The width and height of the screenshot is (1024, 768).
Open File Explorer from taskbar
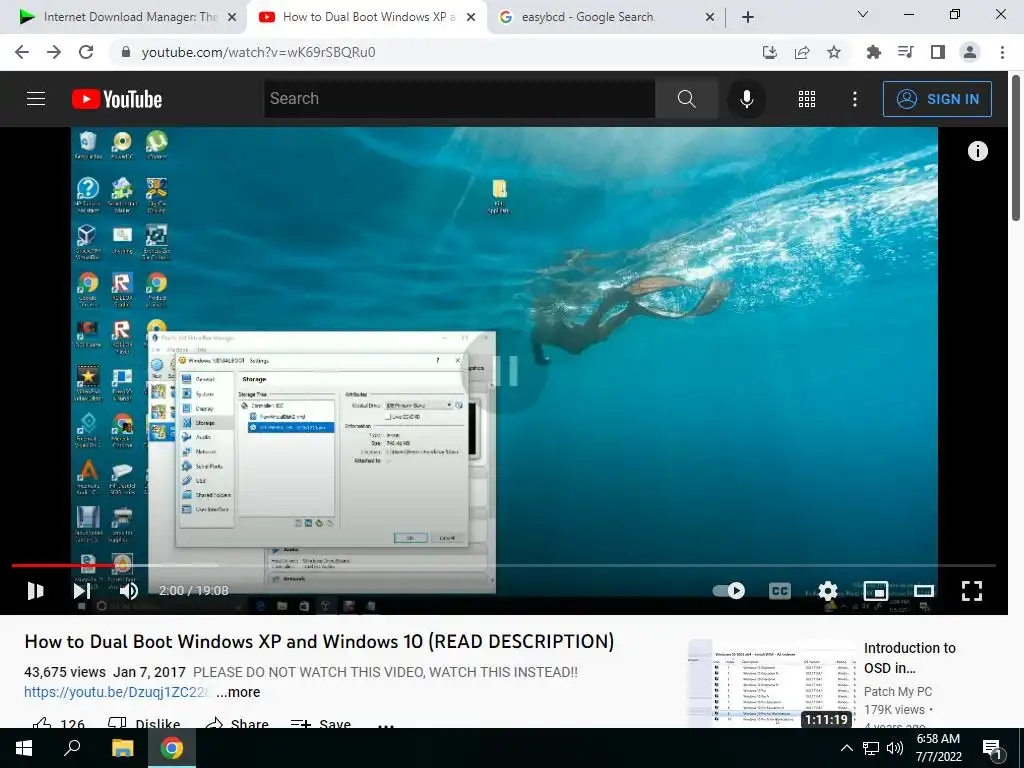122,748
